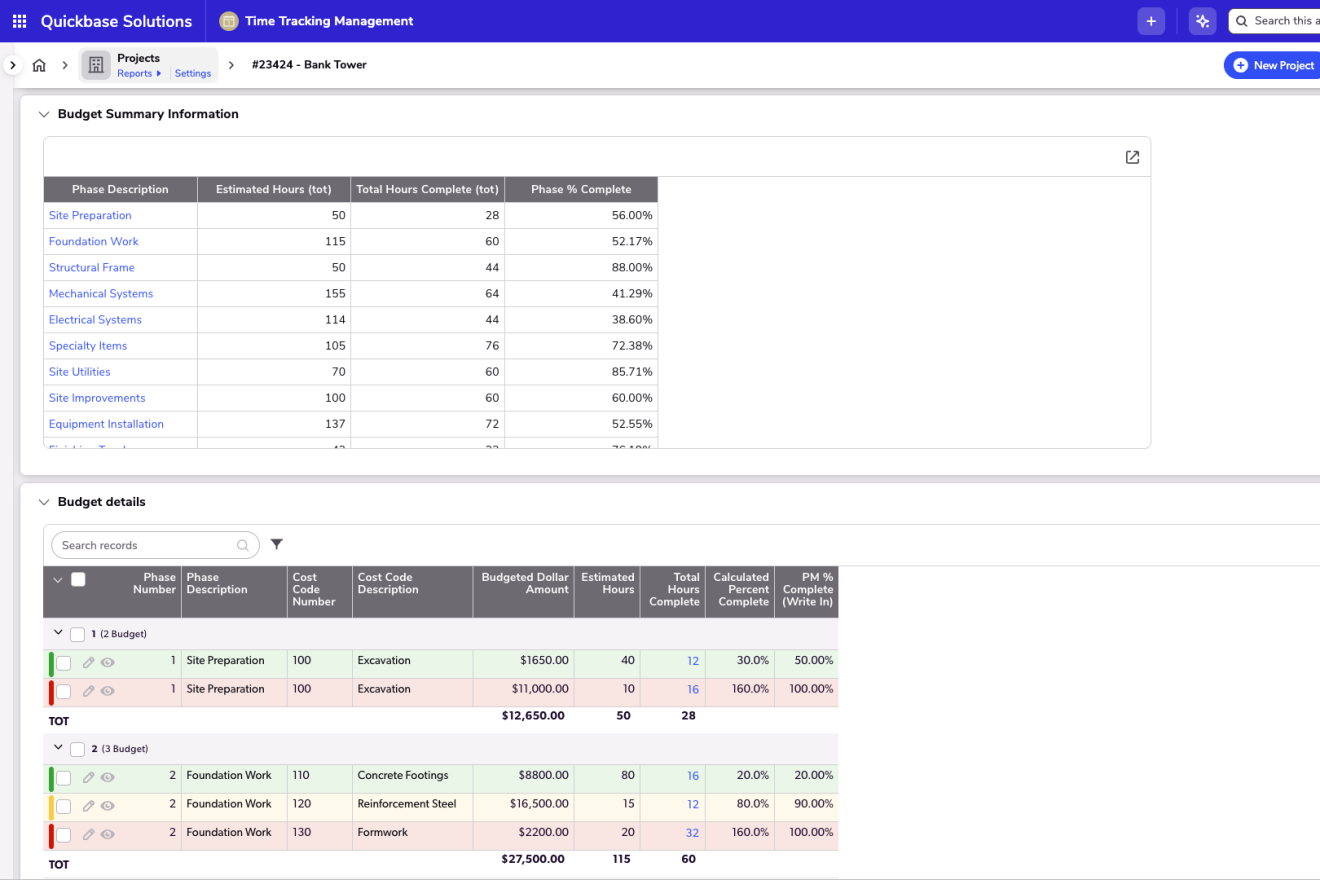
Task: Click the plus icon in top bar
Action: pyautogui.click(x=1151, y=21)
